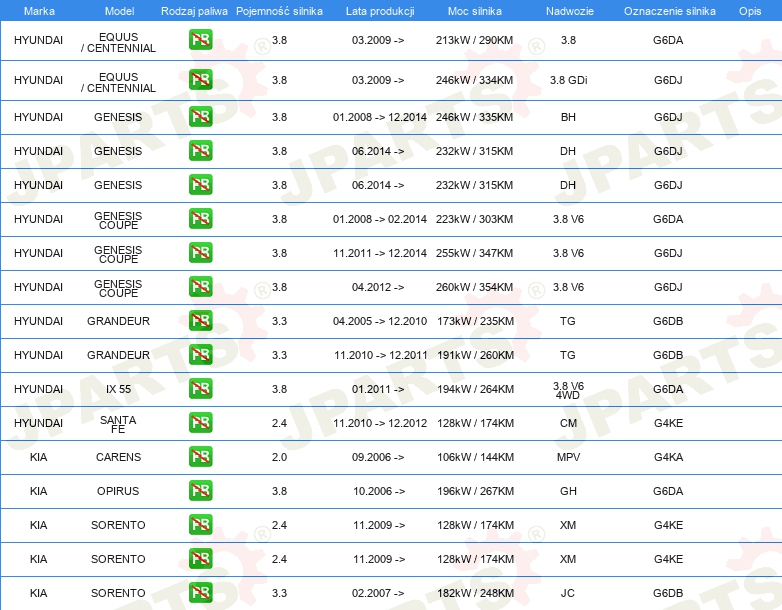The image size is (782, 610).
Task: Click the fuel icon for Equus 213kW / 290KM
Action: (200, 41)
